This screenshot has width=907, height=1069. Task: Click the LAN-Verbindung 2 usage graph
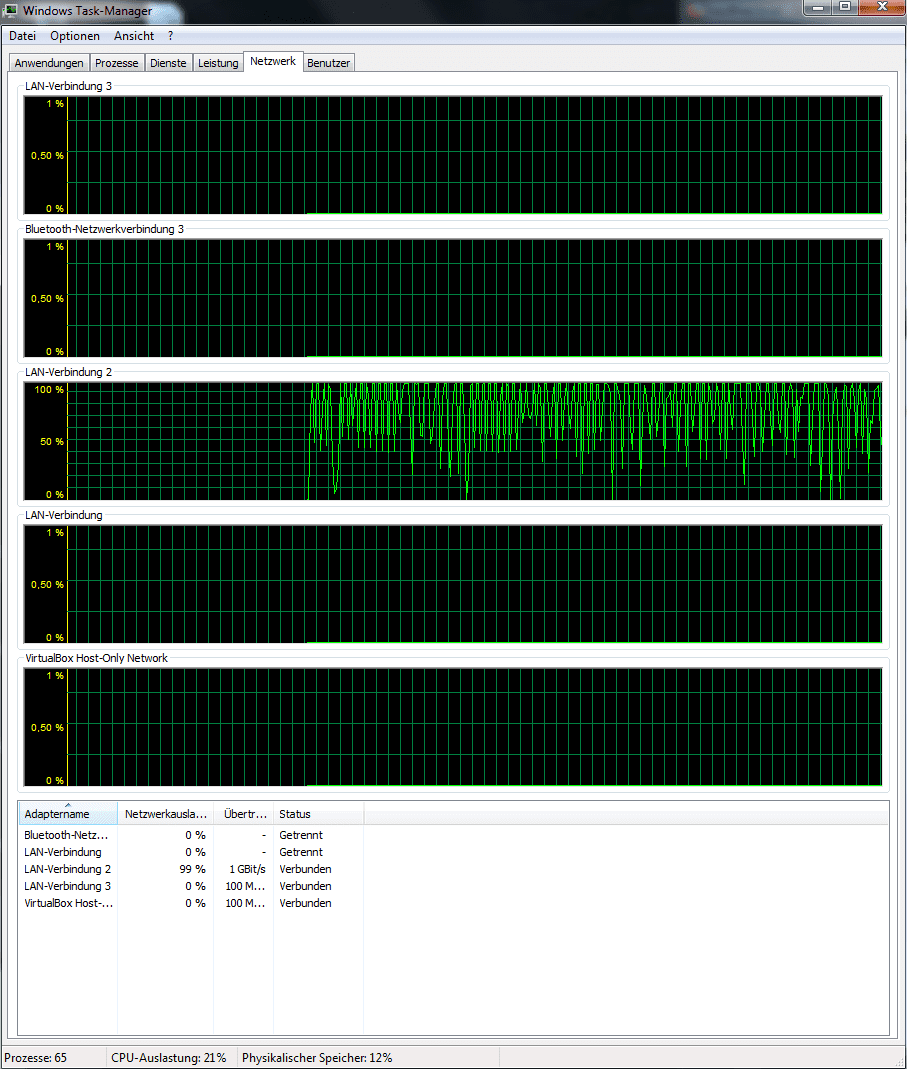453,442
